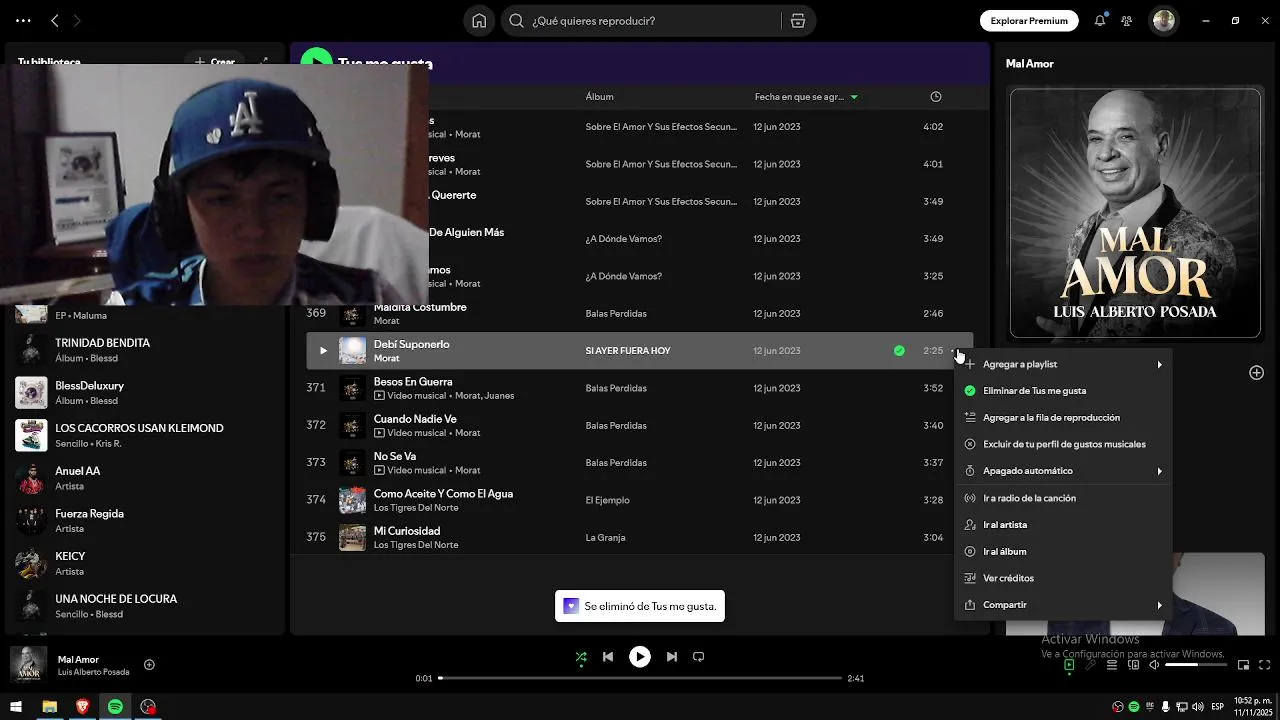Expand Compartir submenu
The height and width of the screenshot is (720, 1280).
[1063, 605]
